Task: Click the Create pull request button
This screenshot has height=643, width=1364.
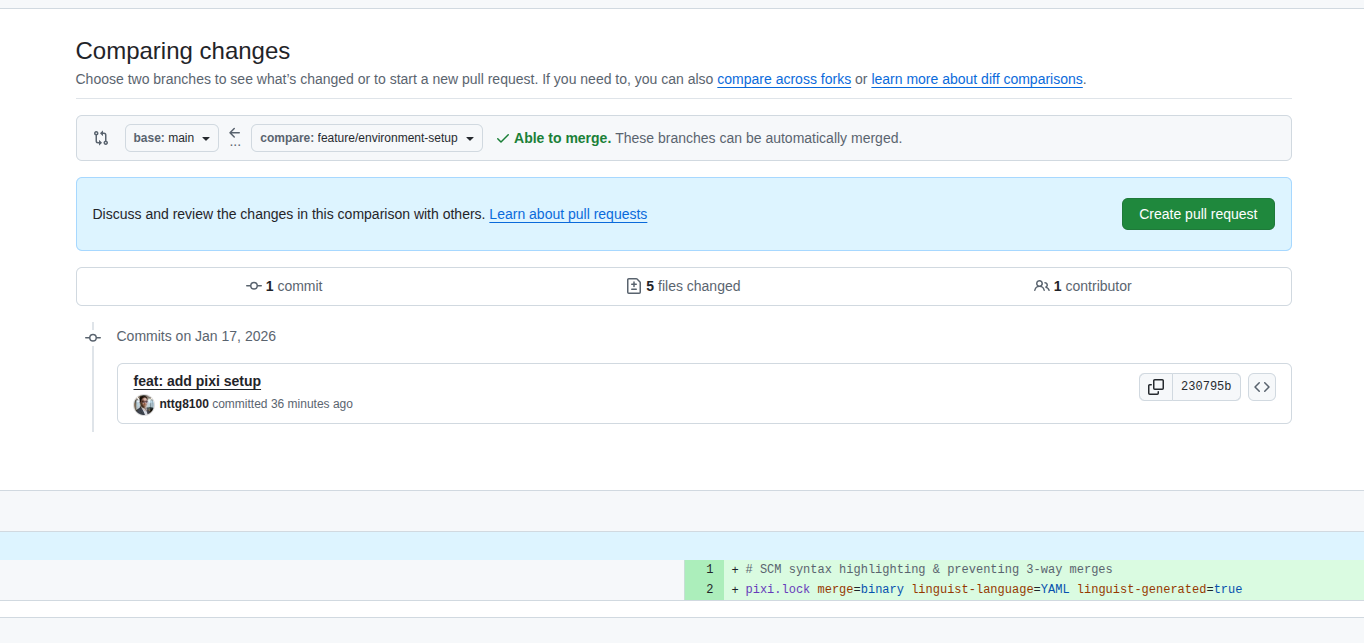Action: coord(1197,214)
